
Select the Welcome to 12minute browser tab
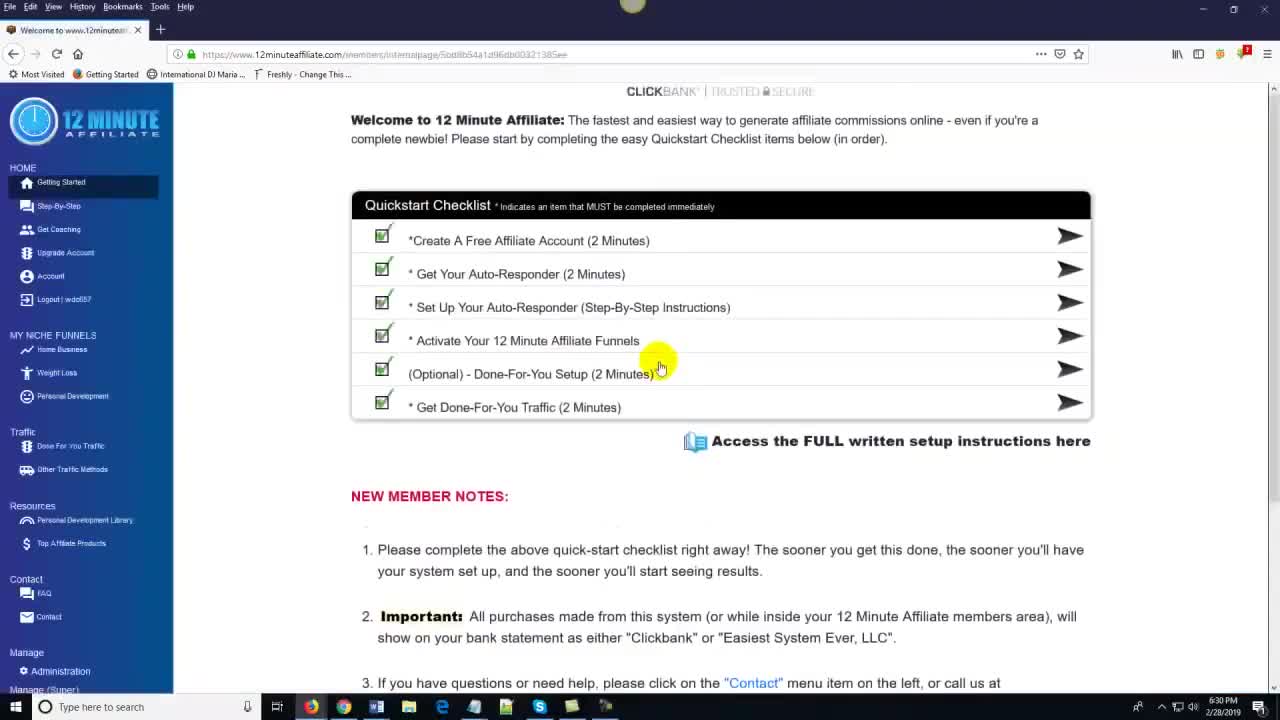tap(75, 30)
